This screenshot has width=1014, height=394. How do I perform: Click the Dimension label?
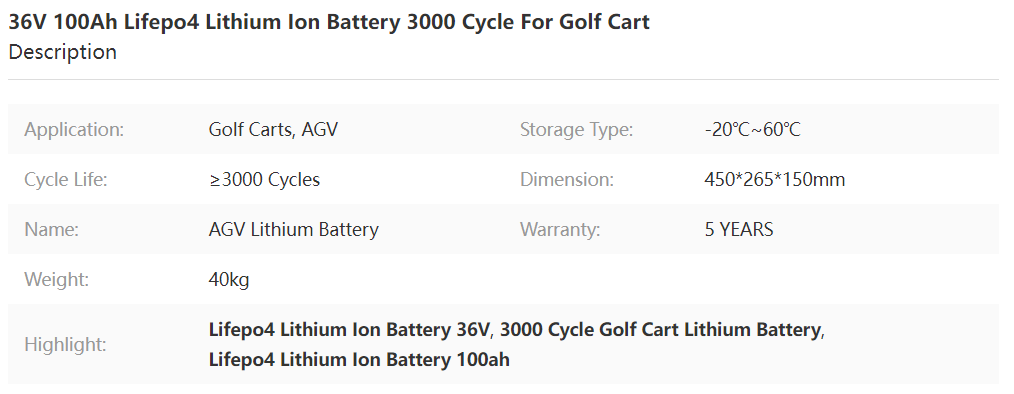pyautogui.click(x=566, y=179)
